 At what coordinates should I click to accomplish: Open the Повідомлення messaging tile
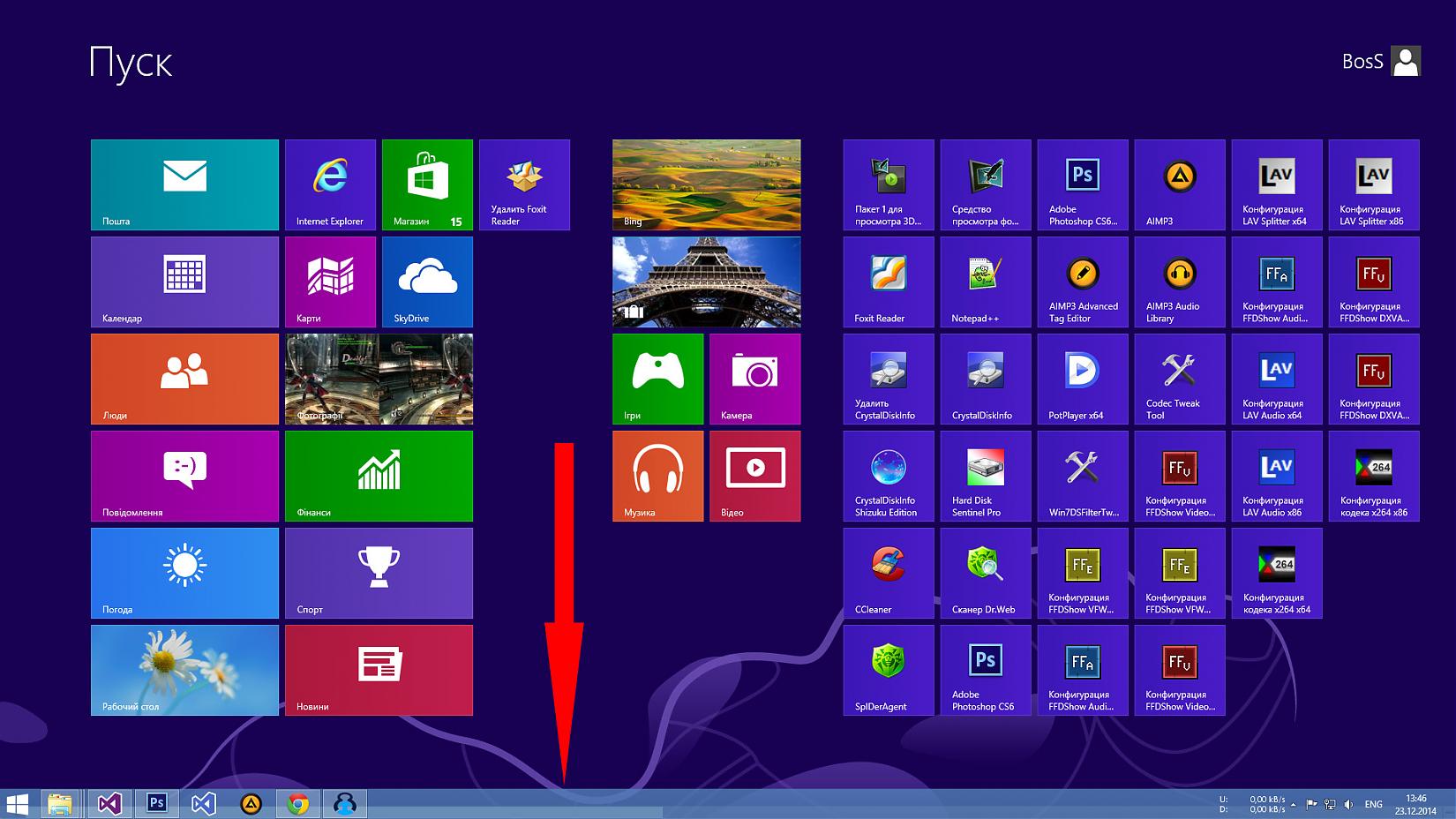click(184, 476)
